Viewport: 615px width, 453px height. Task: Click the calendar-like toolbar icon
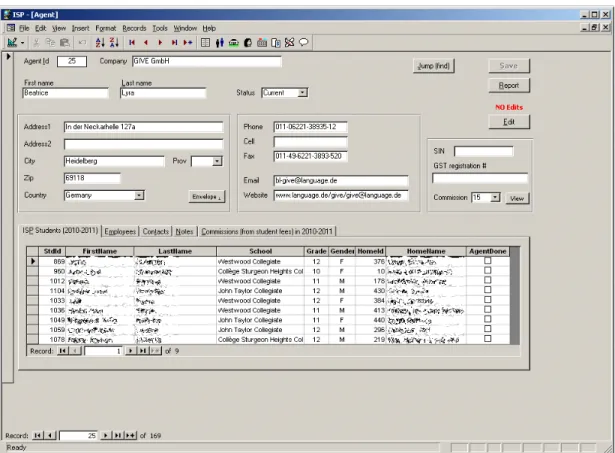point(262,42)
